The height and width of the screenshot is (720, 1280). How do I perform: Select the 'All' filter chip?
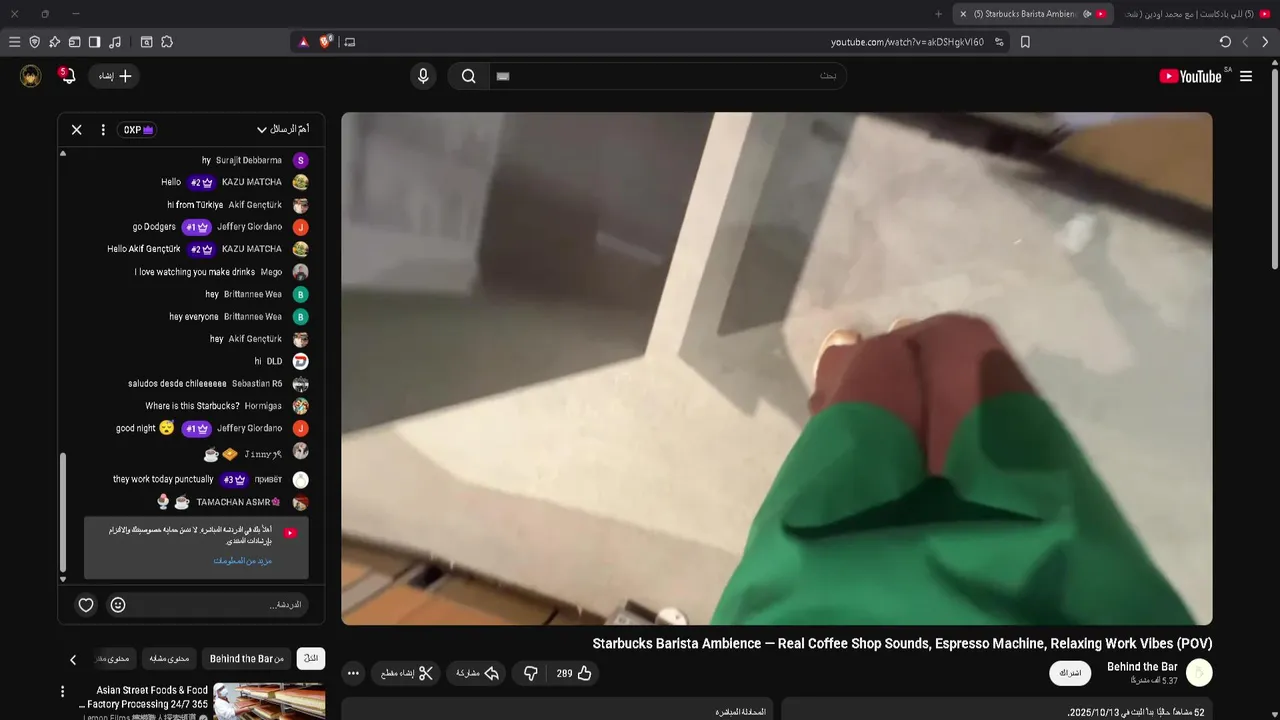point(311,659)
